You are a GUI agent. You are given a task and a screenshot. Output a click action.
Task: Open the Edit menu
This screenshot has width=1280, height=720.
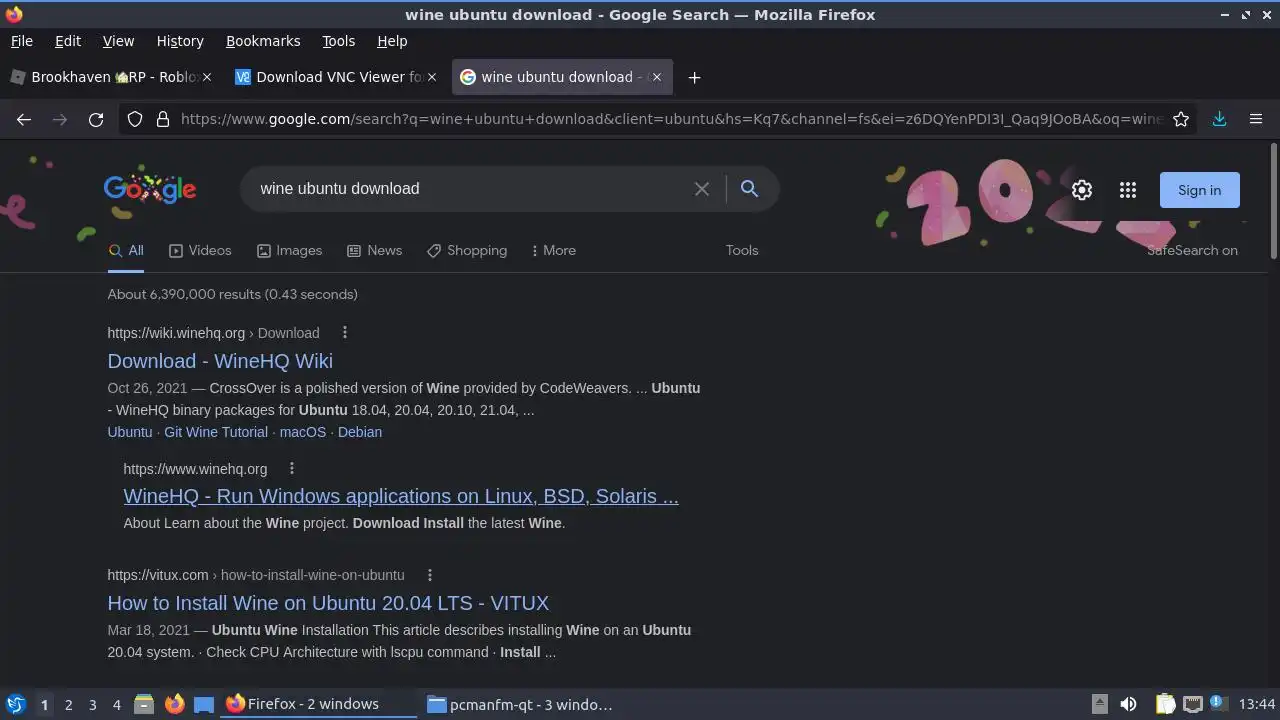(x=68, y=41)
